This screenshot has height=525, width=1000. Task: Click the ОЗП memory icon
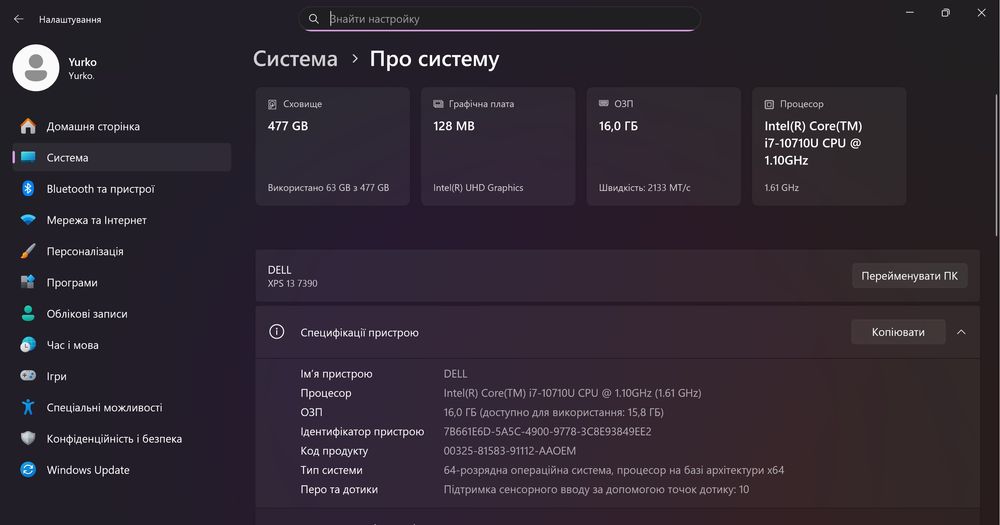click(x=603, y=103)
